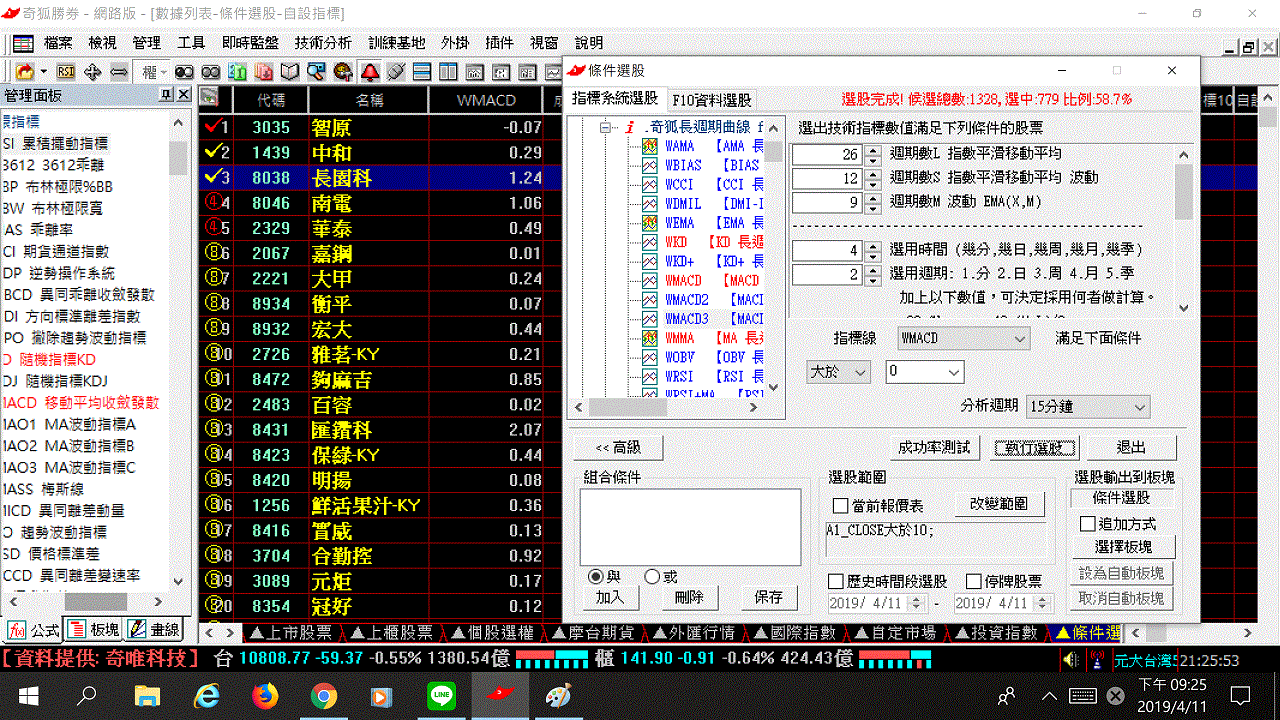
Task: Open the 檔案 menu
Action: tap(58, 43)
